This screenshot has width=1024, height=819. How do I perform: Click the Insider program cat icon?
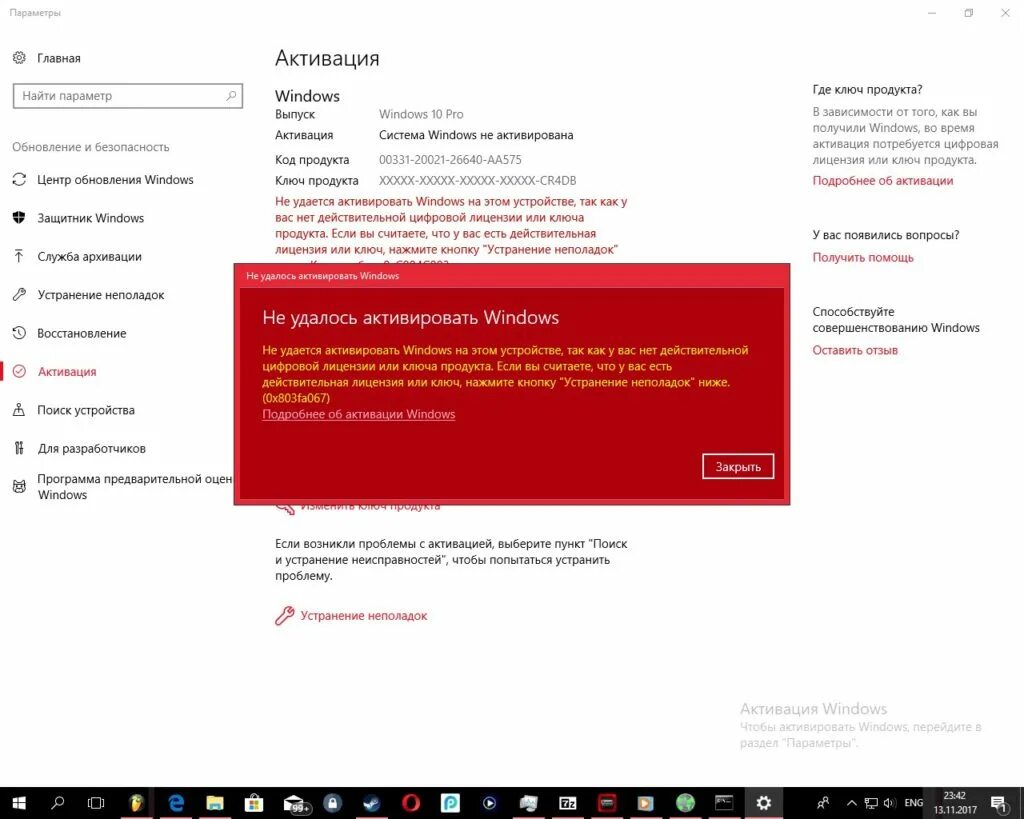(x=20, y=487)
